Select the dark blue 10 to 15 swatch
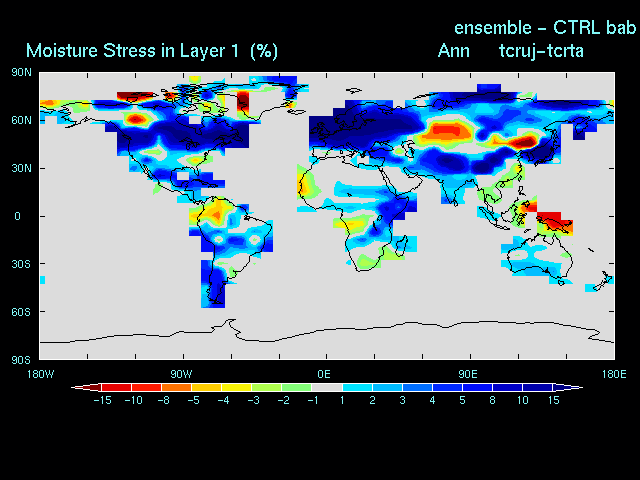The image size is (640, 480). (536, 386)
